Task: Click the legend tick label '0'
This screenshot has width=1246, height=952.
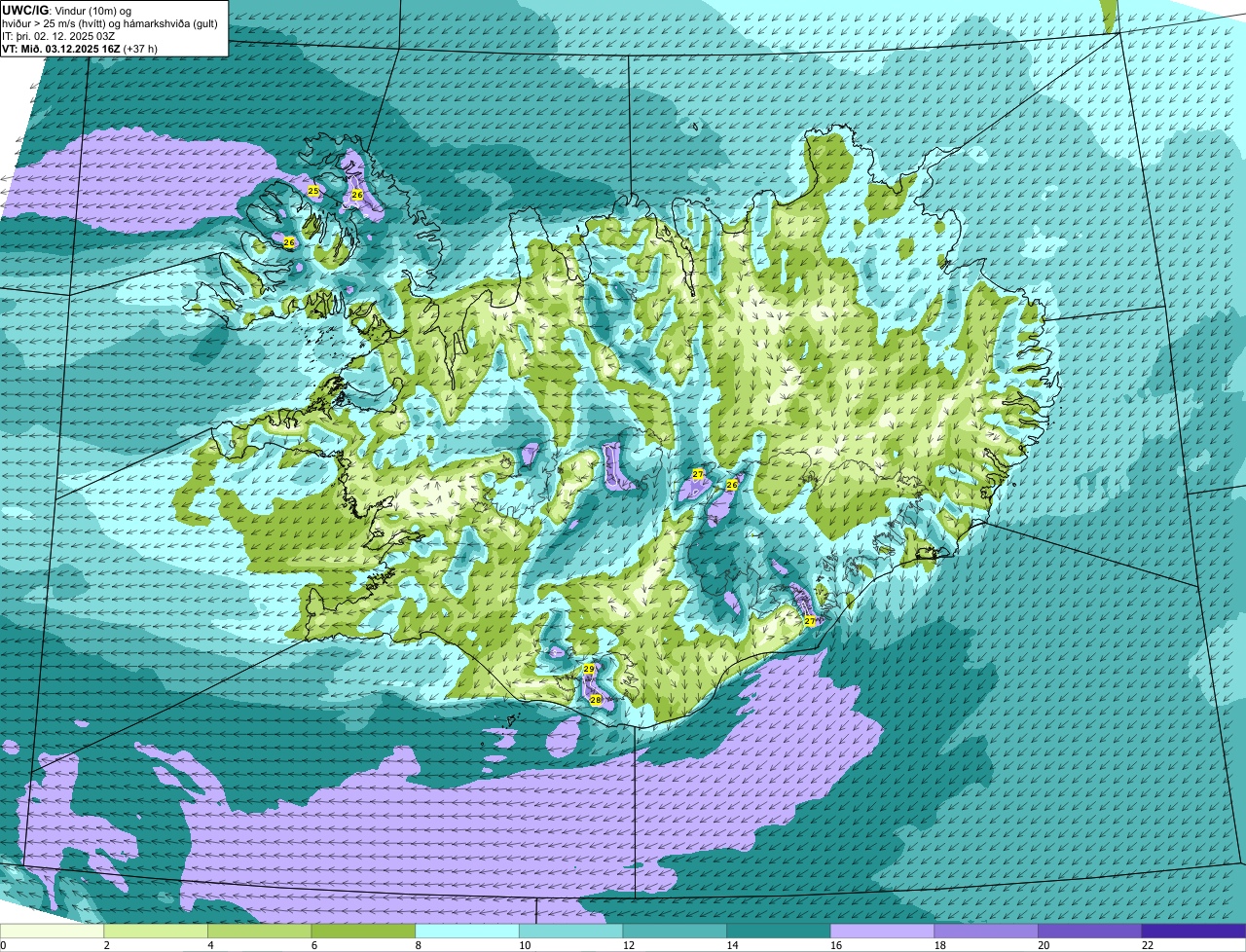Action: [x=4, y=945]
